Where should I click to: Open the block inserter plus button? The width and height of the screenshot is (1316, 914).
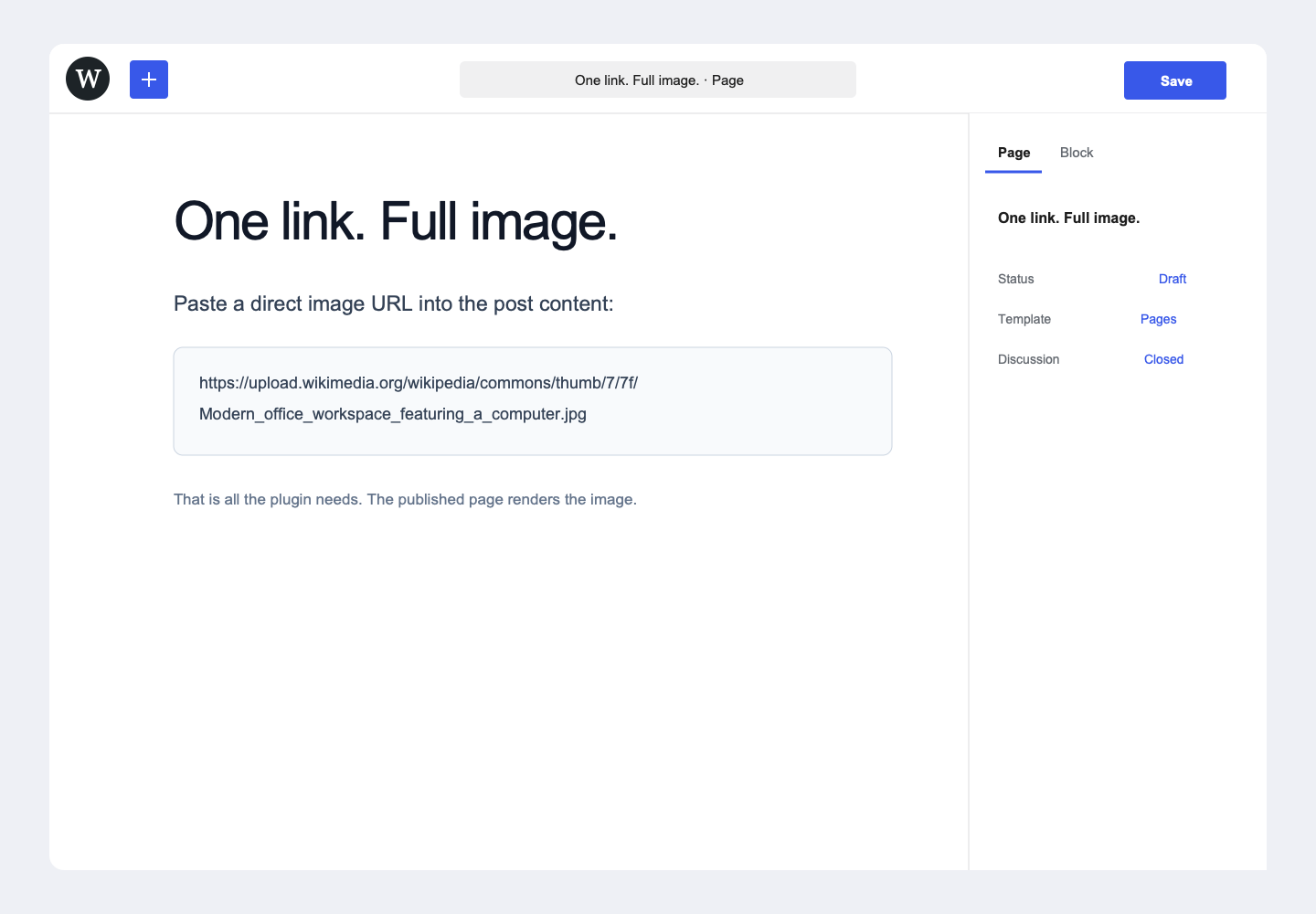coord(149,80)
